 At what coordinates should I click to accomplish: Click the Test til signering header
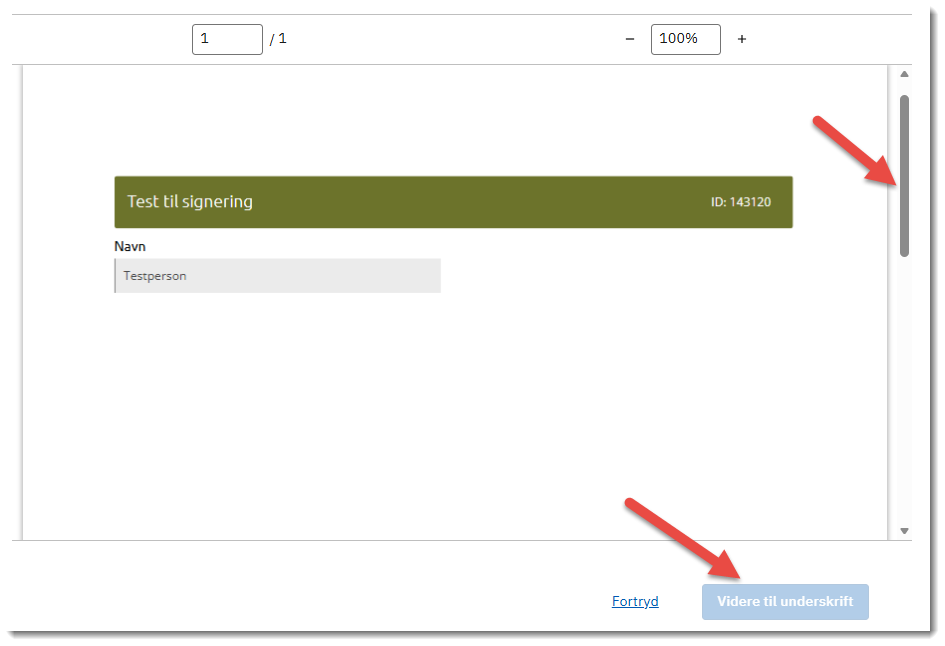[x=190, y=202]
